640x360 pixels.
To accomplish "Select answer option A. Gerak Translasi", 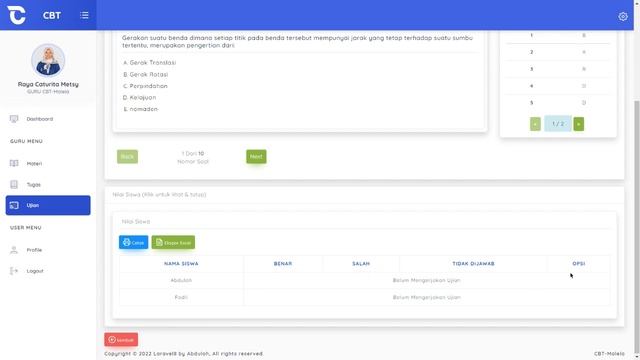I will [x=149, y=63].
